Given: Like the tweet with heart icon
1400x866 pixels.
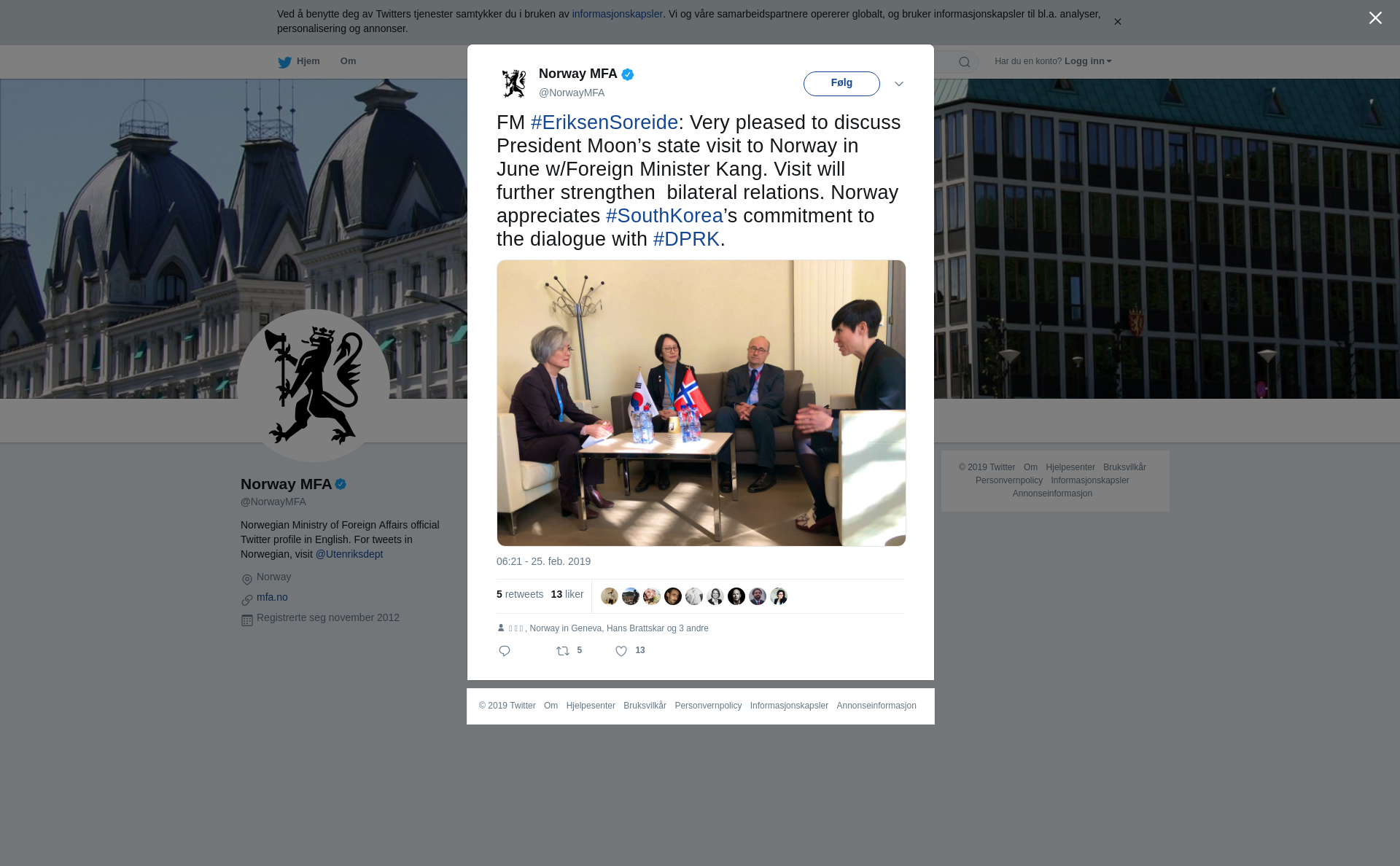Looking at the screenshot, I should pyautogui.click(x=621, y=651).
